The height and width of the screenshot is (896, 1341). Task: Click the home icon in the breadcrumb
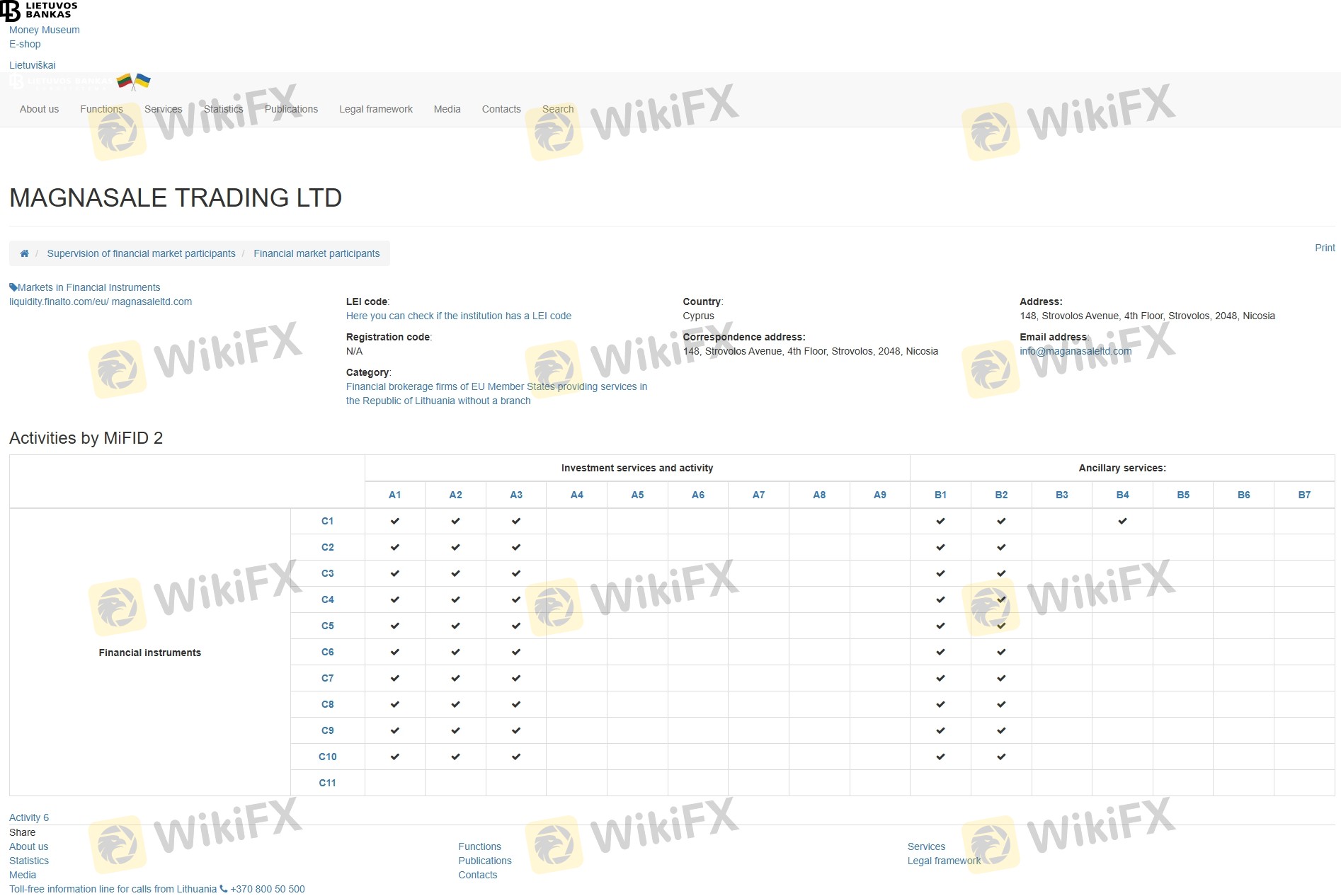tap(24, 253)
